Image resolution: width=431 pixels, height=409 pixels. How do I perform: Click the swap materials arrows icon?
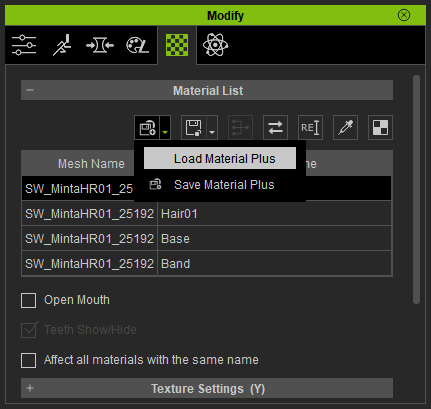[275, 127]
